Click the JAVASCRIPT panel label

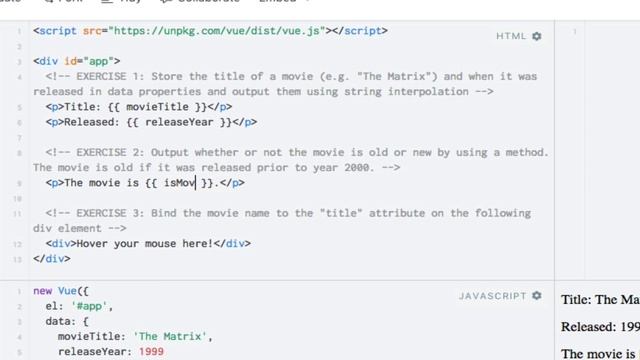(493, 296)
